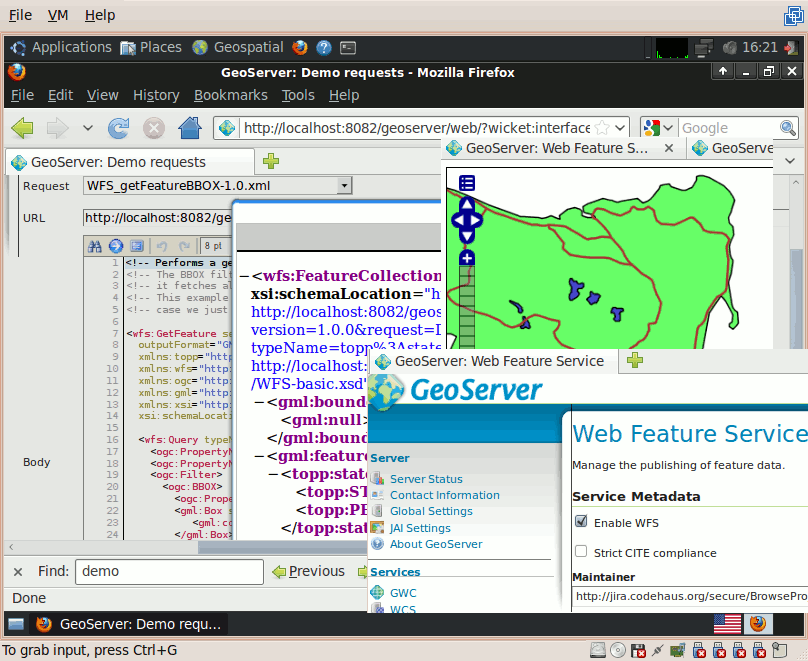Open the Firefox Bookmarks menu

231,95
